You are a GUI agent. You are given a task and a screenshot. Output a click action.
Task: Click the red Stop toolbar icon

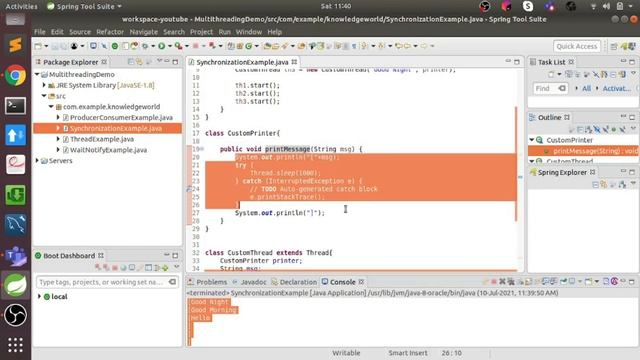195,46
